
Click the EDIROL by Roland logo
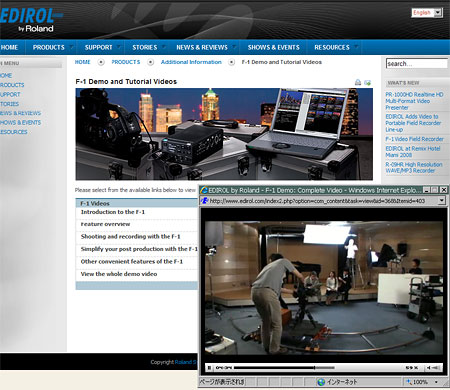click(31, 20)
